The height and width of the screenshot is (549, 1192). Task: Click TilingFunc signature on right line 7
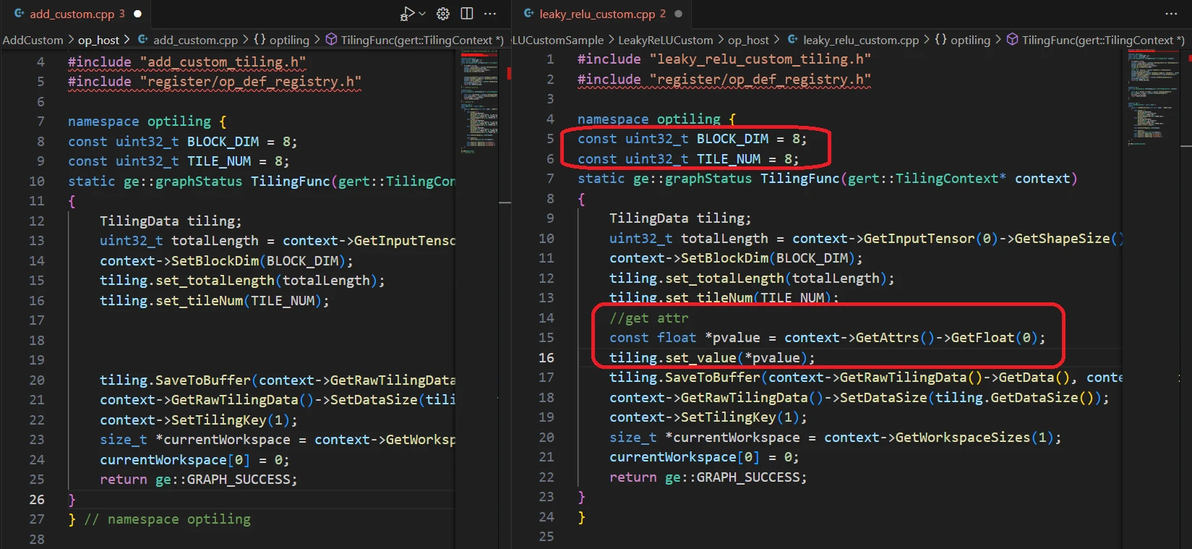click(826, 178)
